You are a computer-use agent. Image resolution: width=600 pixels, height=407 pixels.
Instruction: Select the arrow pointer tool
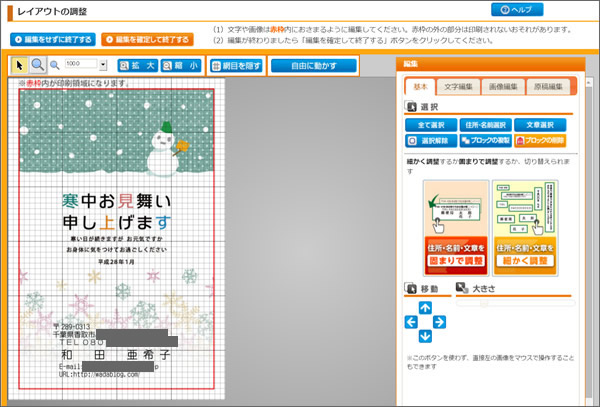(19, 65)
